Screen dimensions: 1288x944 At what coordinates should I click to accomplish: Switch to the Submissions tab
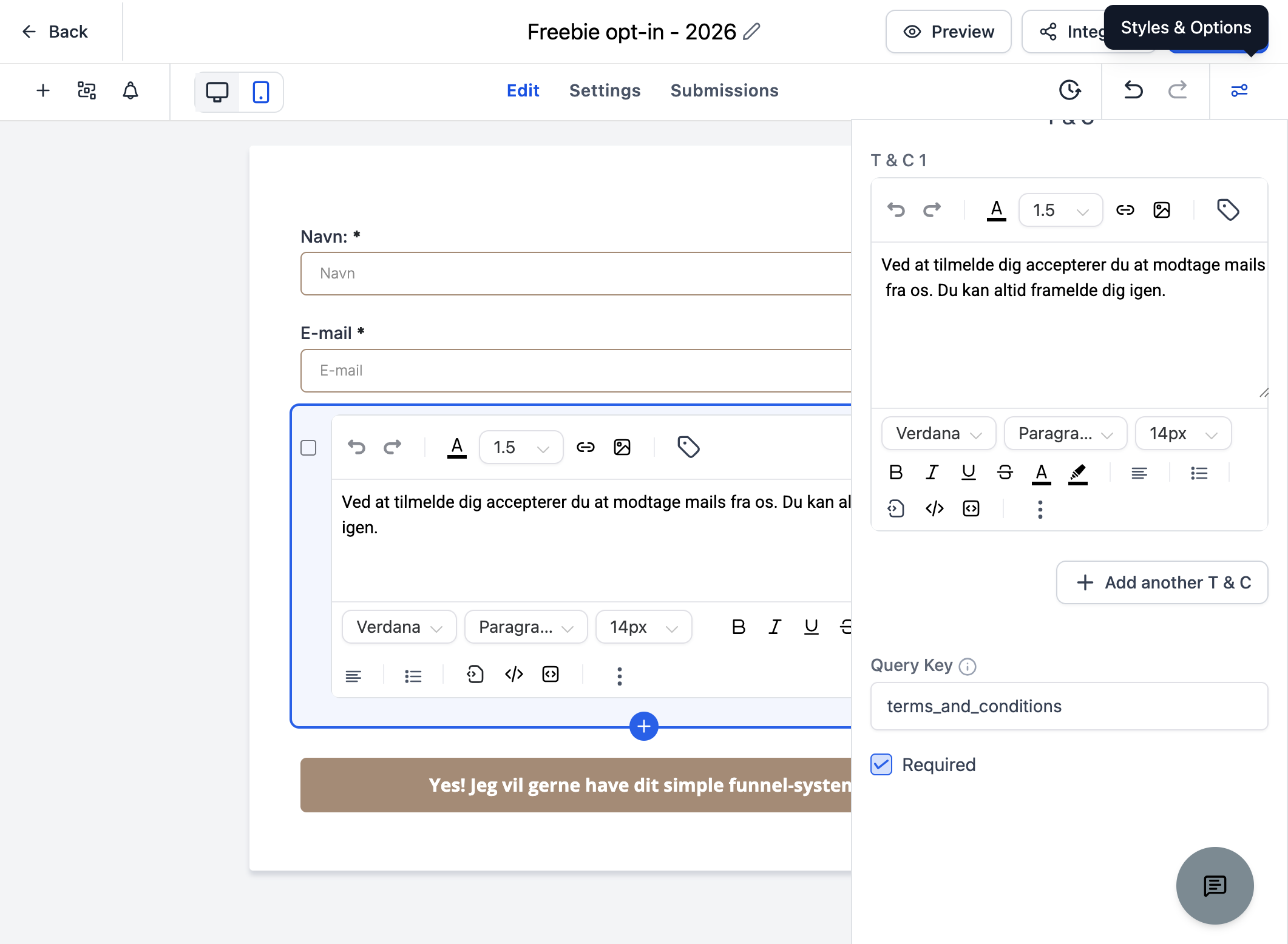724,90
